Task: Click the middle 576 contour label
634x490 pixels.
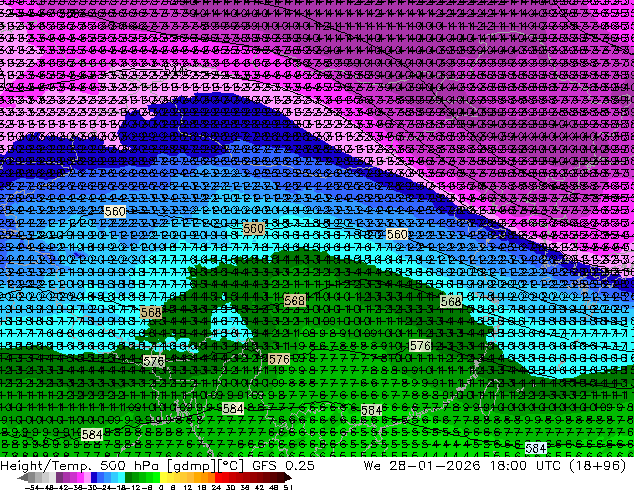Action: pyautogui.click(x=279, y=359)
